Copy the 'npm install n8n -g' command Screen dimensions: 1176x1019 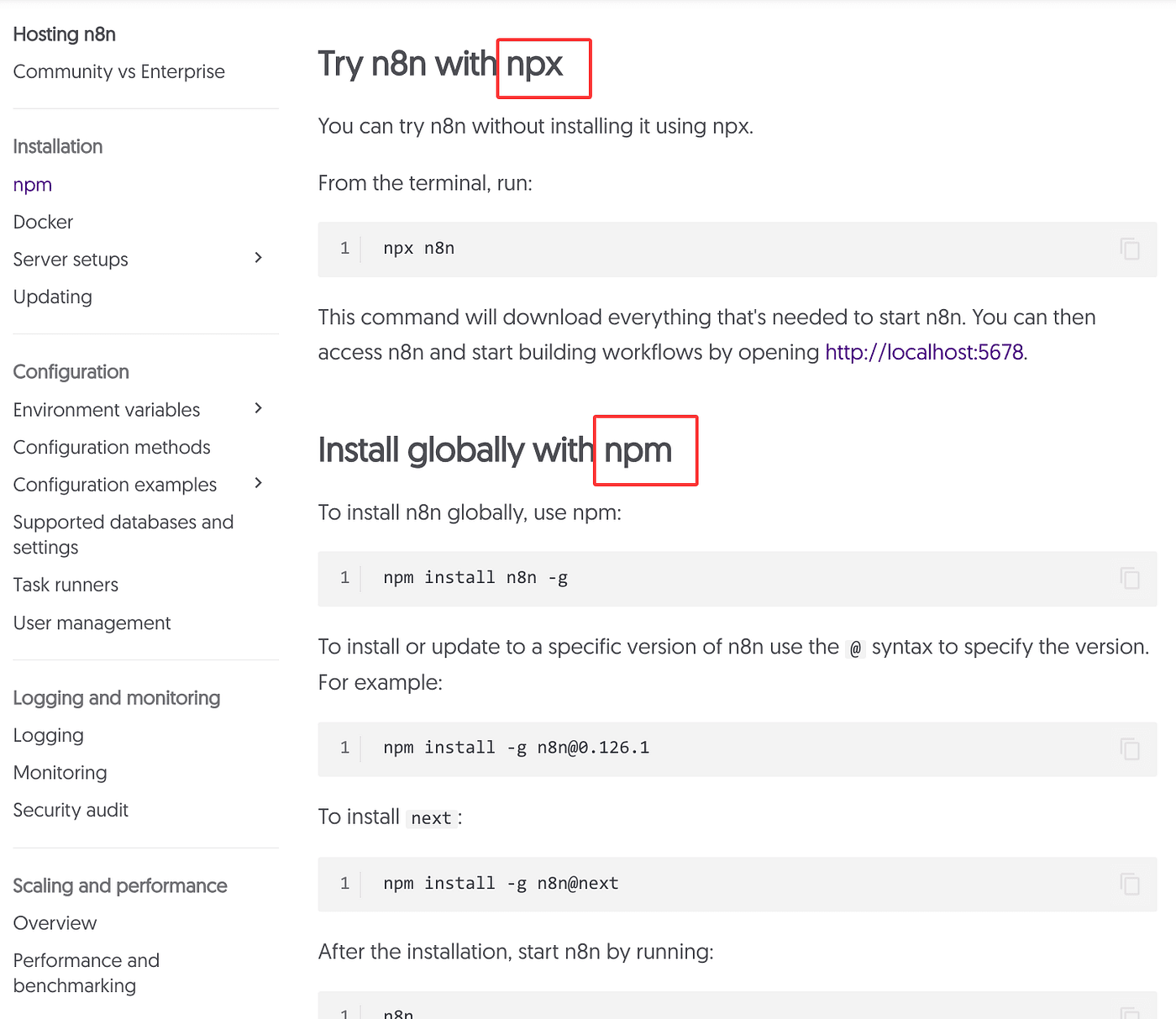1130,578
